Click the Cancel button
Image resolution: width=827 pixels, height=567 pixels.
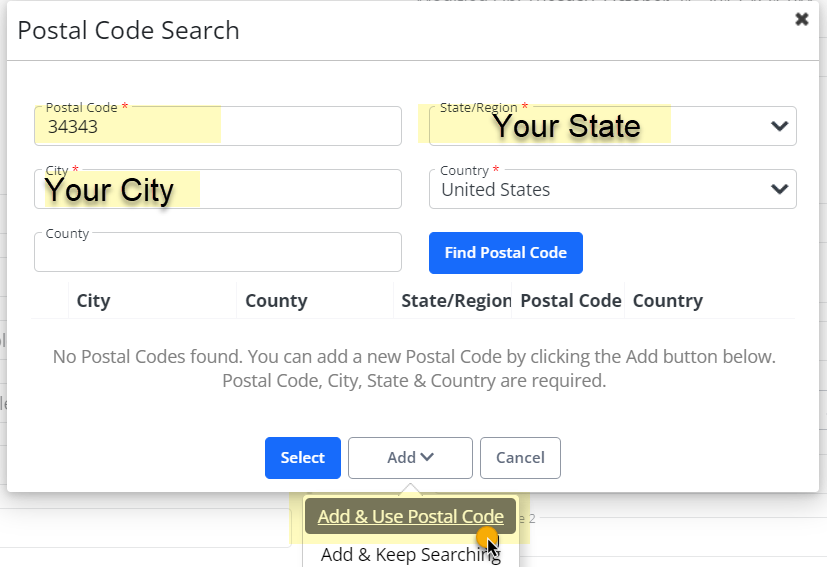point(520,458)
